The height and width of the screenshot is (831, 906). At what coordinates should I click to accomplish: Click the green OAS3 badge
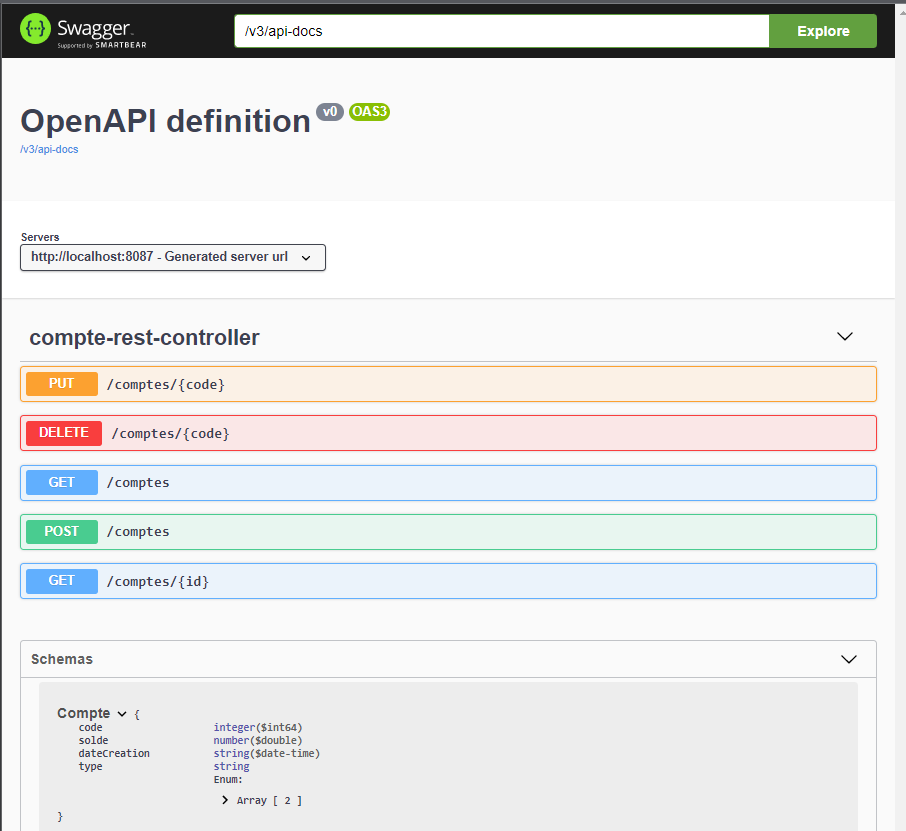(x=369, y=111)
